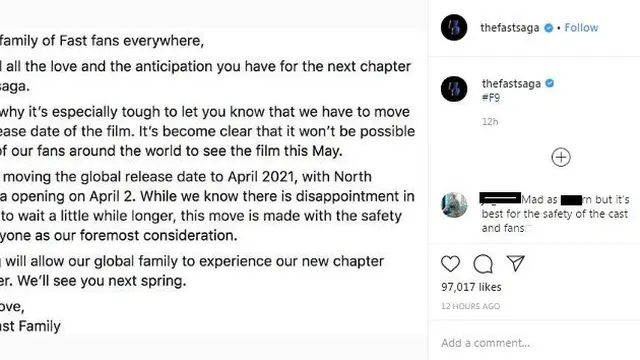Click the 12 HOURS AGO timestamp

tap(470, 306)
